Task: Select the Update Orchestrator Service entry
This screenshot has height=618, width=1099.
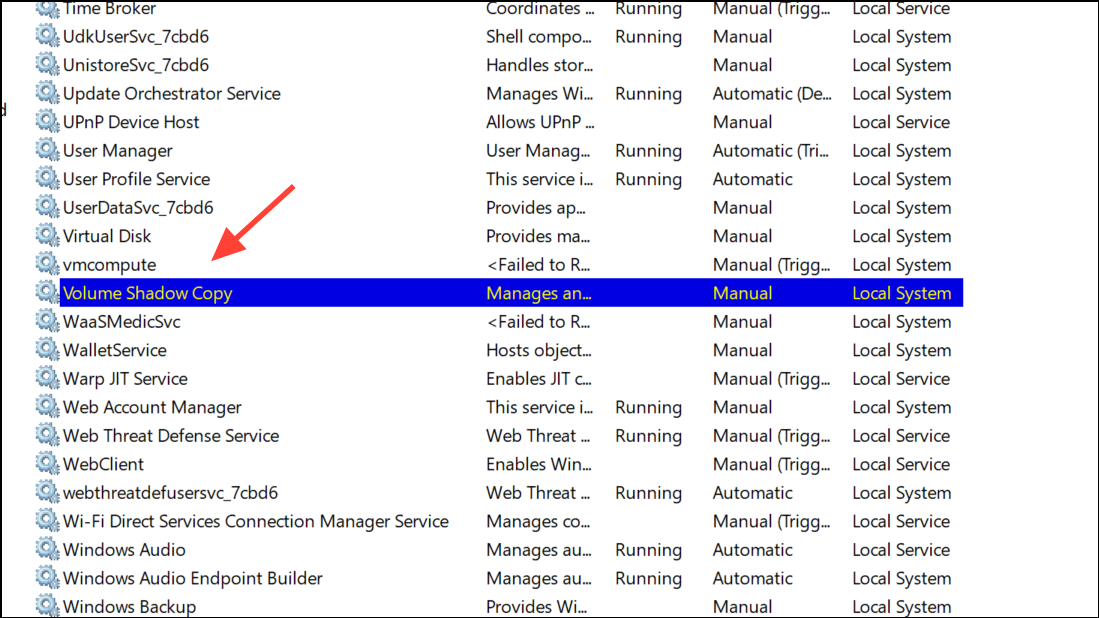Action: pyautogui.click(x=171, y=94)
